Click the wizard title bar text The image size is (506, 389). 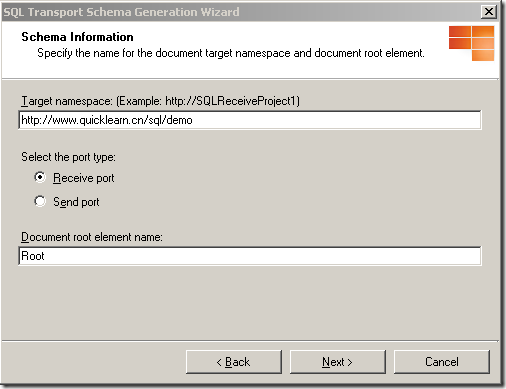pyautogui.click(x=121, y=12)
